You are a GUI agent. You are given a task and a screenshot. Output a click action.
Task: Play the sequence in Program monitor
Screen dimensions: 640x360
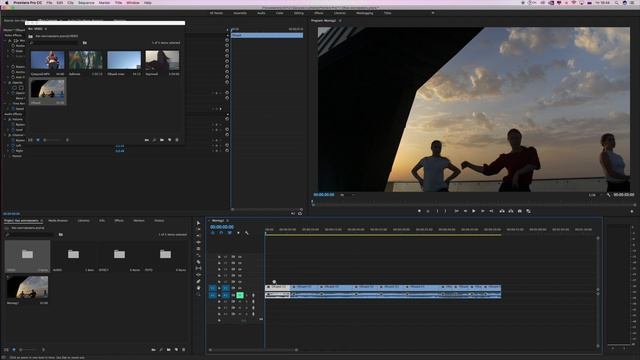pos(473,211)
